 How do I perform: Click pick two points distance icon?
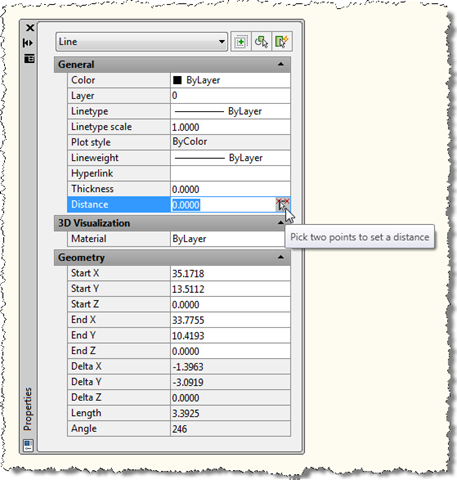(283, 204)
